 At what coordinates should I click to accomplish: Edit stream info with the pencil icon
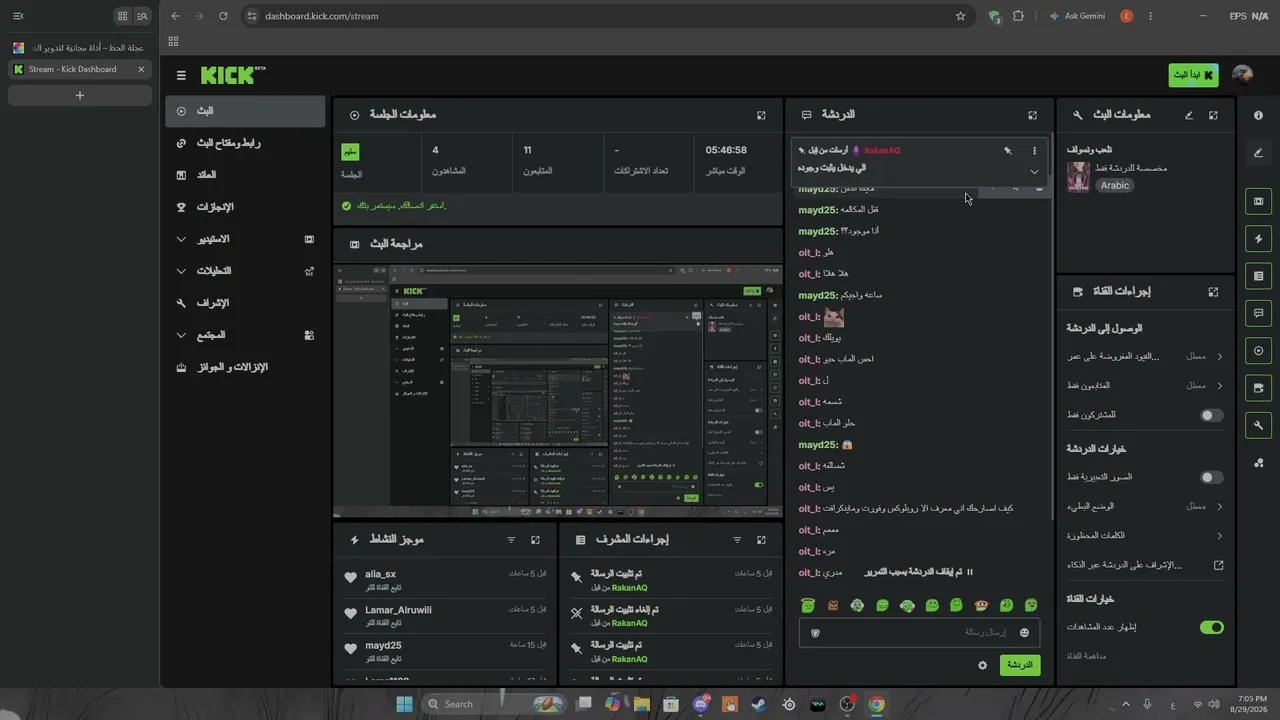point(1189,115)
